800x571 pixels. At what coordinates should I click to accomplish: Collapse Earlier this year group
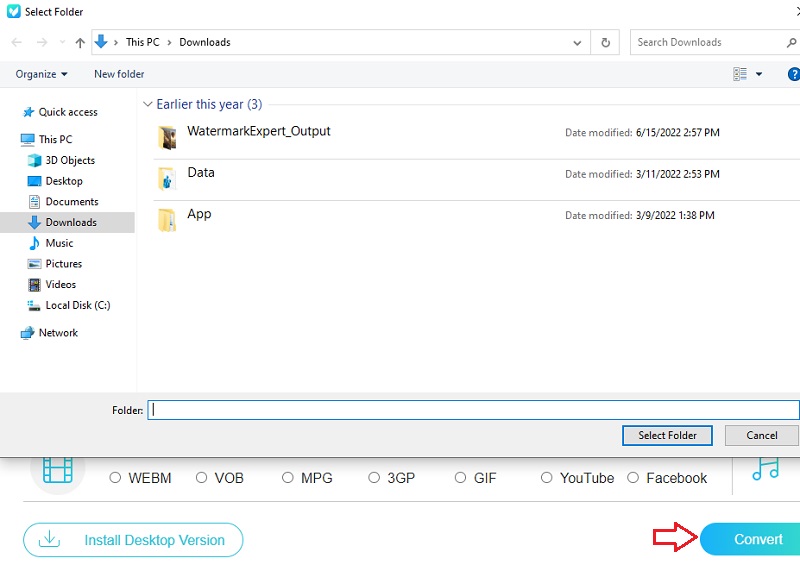pyautogui.click(x=147, y=104)
